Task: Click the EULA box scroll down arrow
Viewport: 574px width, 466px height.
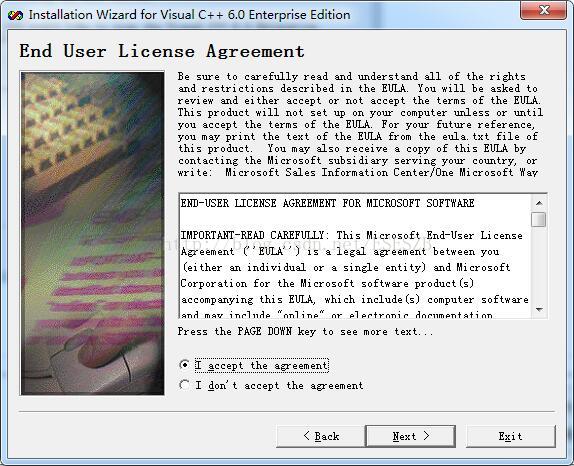Action: pyautogui.click(x=538, y=310)
